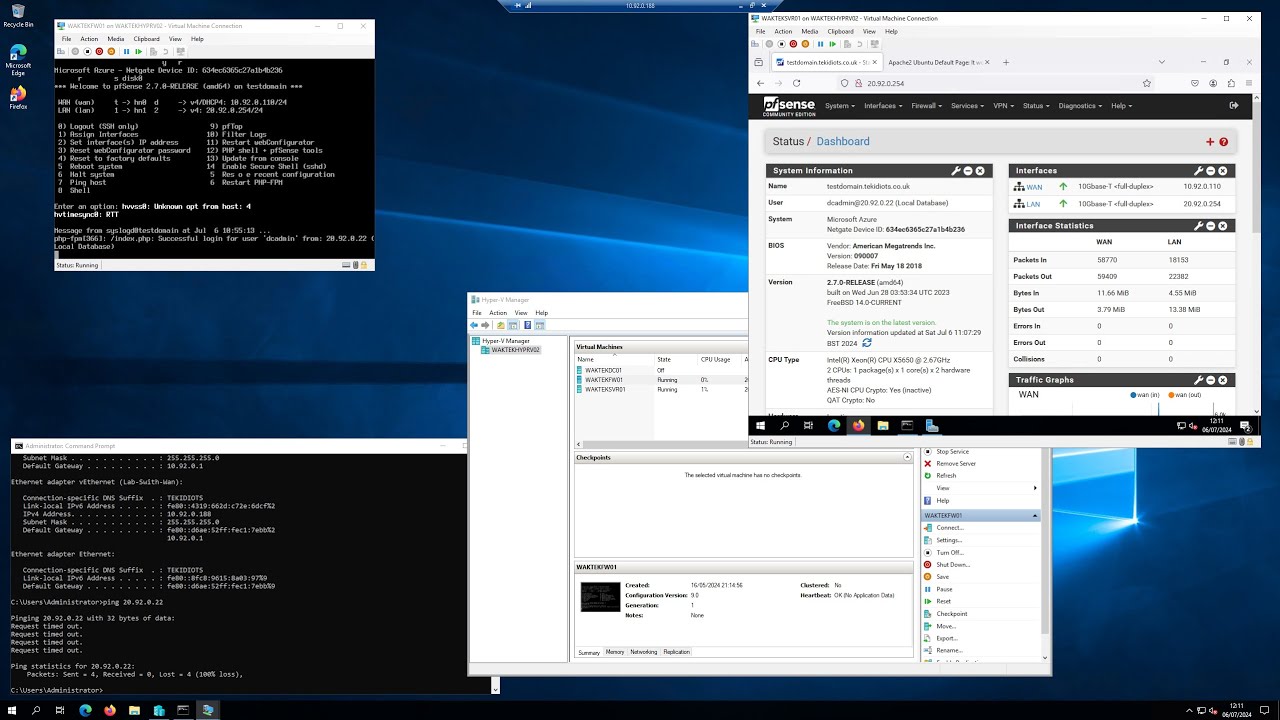Click Hyper-V Manager toolbar help icon
Viewport: 1280px width, 720px height.
tap(526, 325)
